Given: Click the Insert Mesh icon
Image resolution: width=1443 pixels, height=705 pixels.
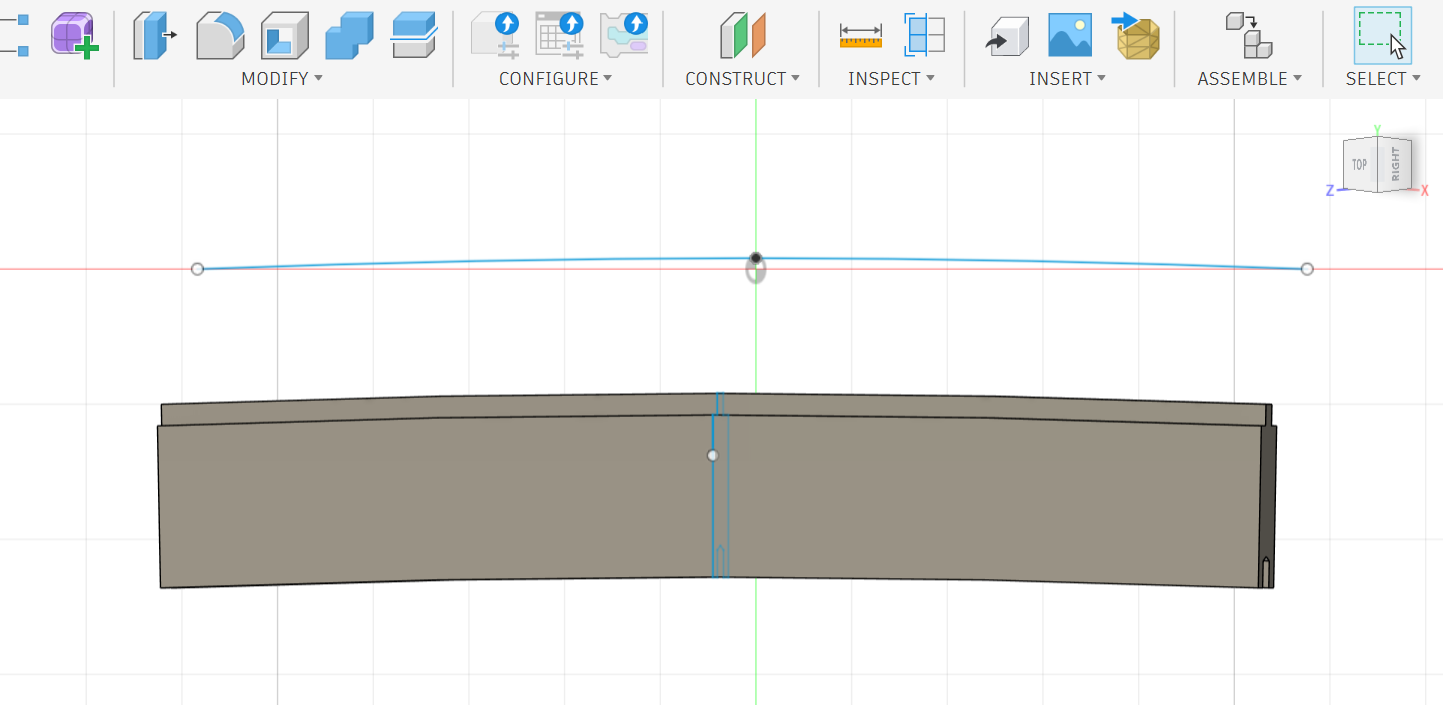Looking at the screenshot, I should [x=1134, y=35].
